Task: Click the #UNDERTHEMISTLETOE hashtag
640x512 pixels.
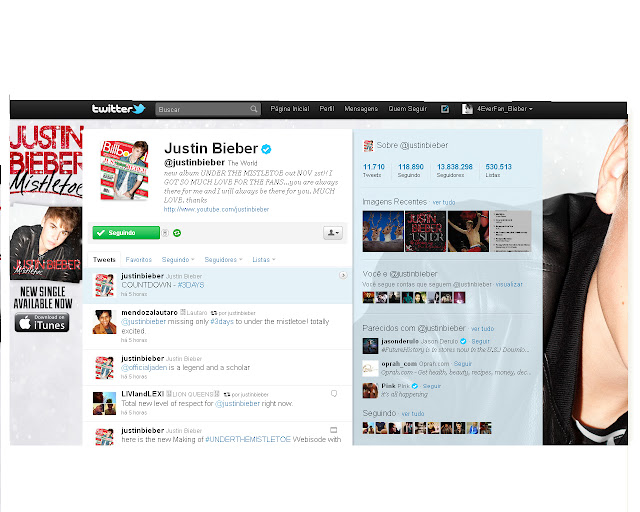Action: click(x=248, y=439)
